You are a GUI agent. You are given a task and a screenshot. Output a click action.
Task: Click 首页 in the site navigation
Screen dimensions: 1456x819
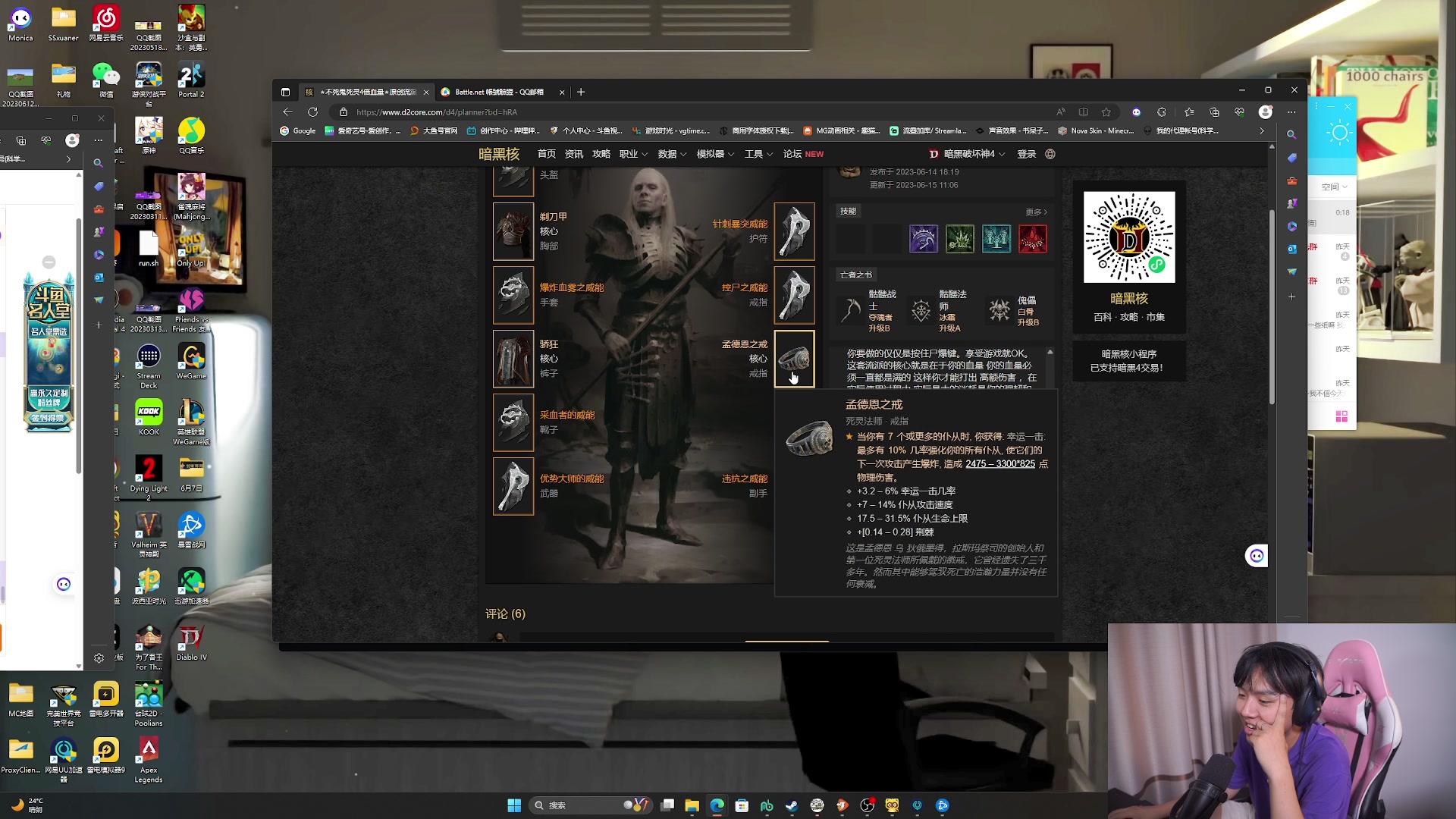click(547, 154)
